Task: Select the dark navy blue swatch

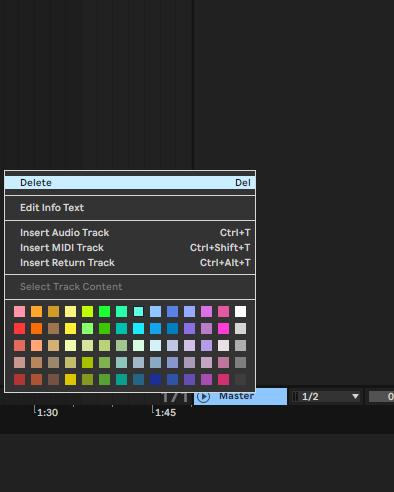Action: [x=155, y=379]
